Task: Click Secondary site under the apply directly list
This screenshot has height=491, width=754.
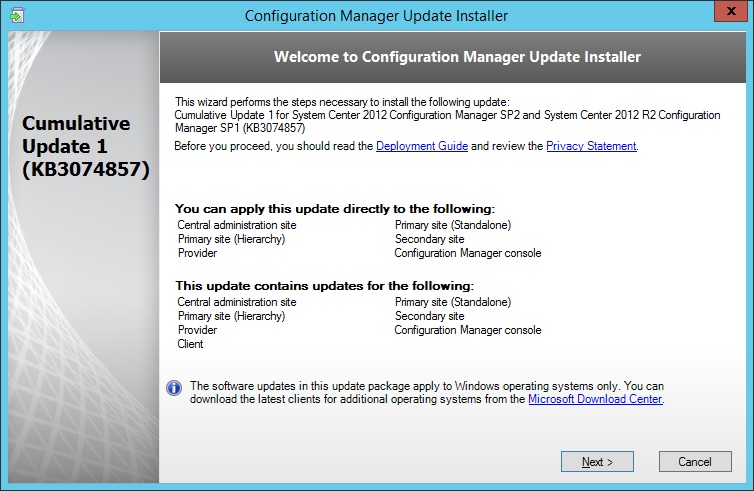Action: click(429, 240)
